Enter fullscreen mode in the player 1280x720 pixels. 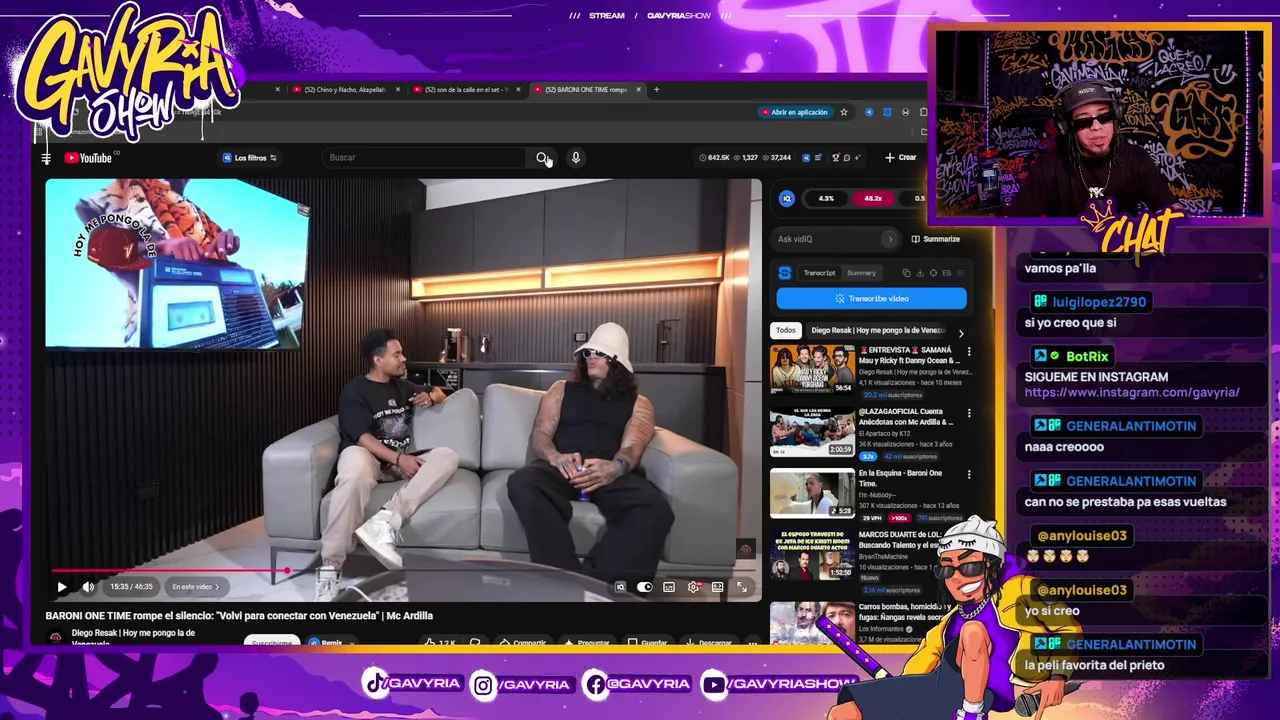[x=742, y=587]
